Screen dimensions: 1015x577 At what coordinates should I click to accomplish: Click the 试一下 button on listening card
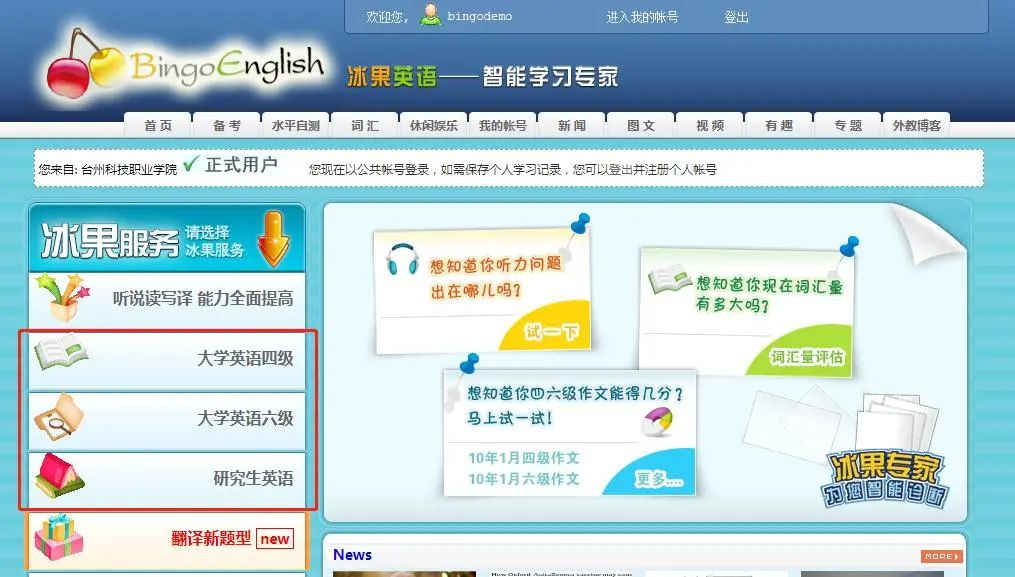pos(552,332)
